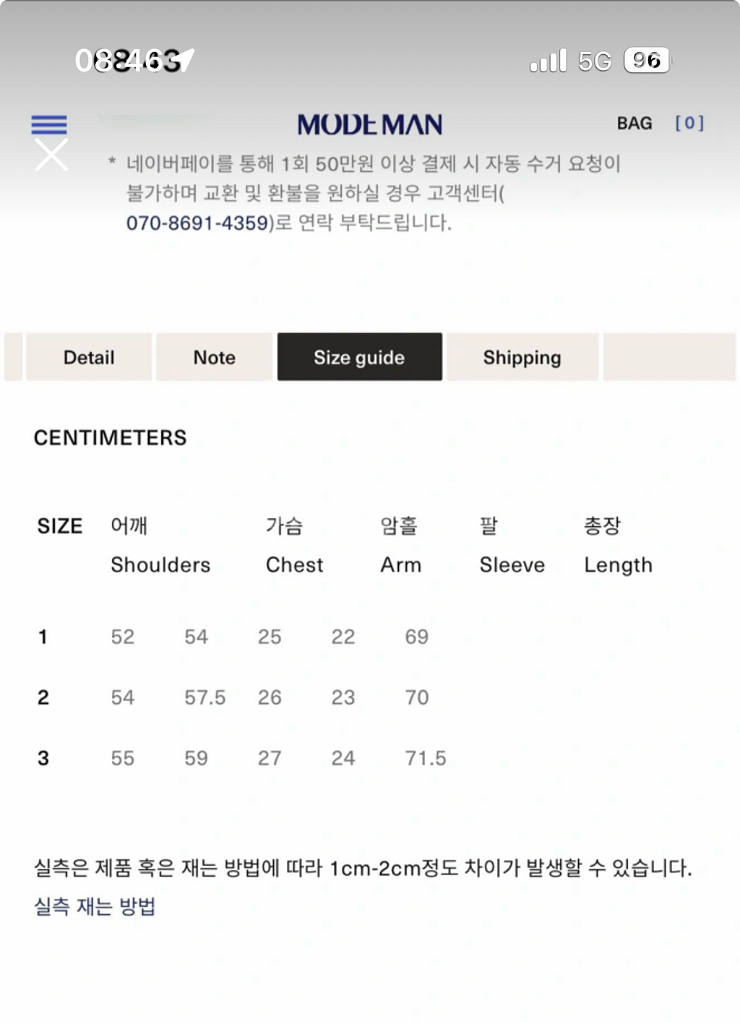
Task: Select size 1 in the size table
Action: click(43, 637)
